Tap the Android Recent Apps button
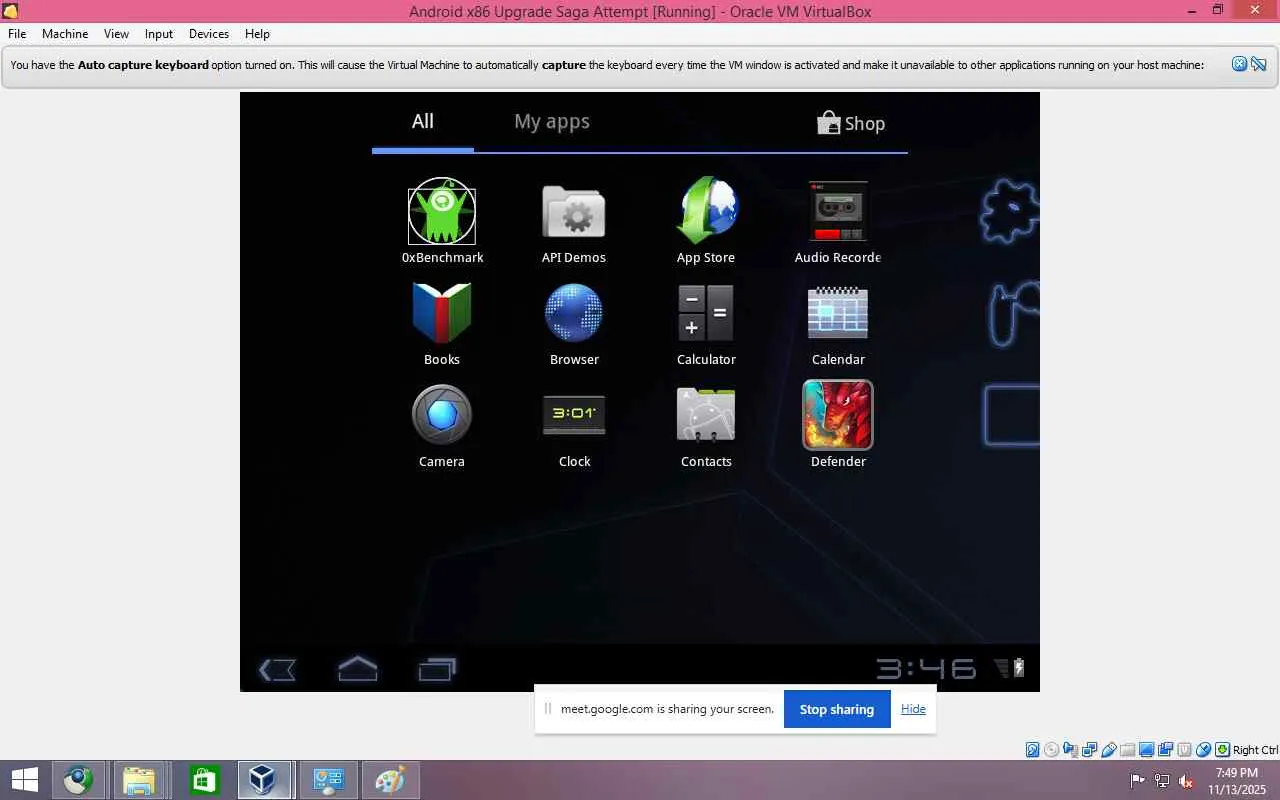This screenshot has width=1280, height=800. click(437, 669)
